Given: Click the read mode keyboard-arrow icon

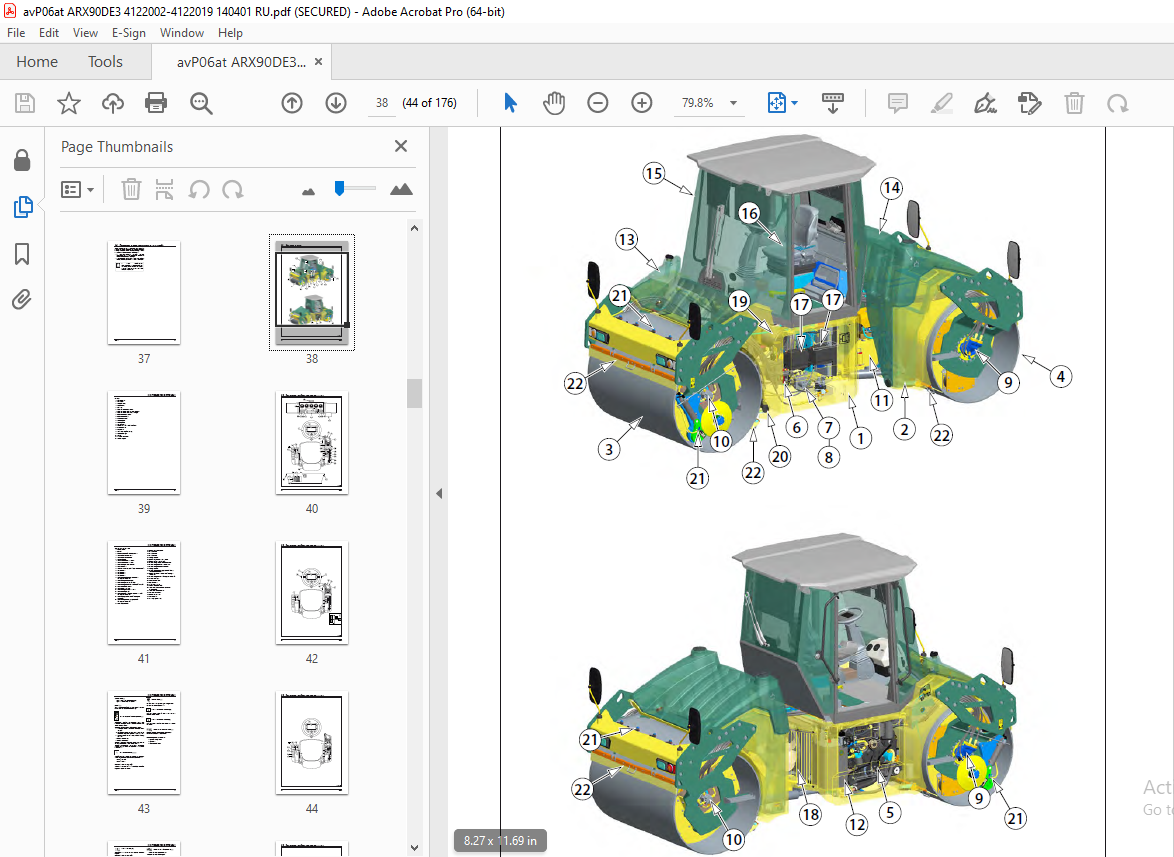Looking at the screenshot, I should click(x=833, y=103).
